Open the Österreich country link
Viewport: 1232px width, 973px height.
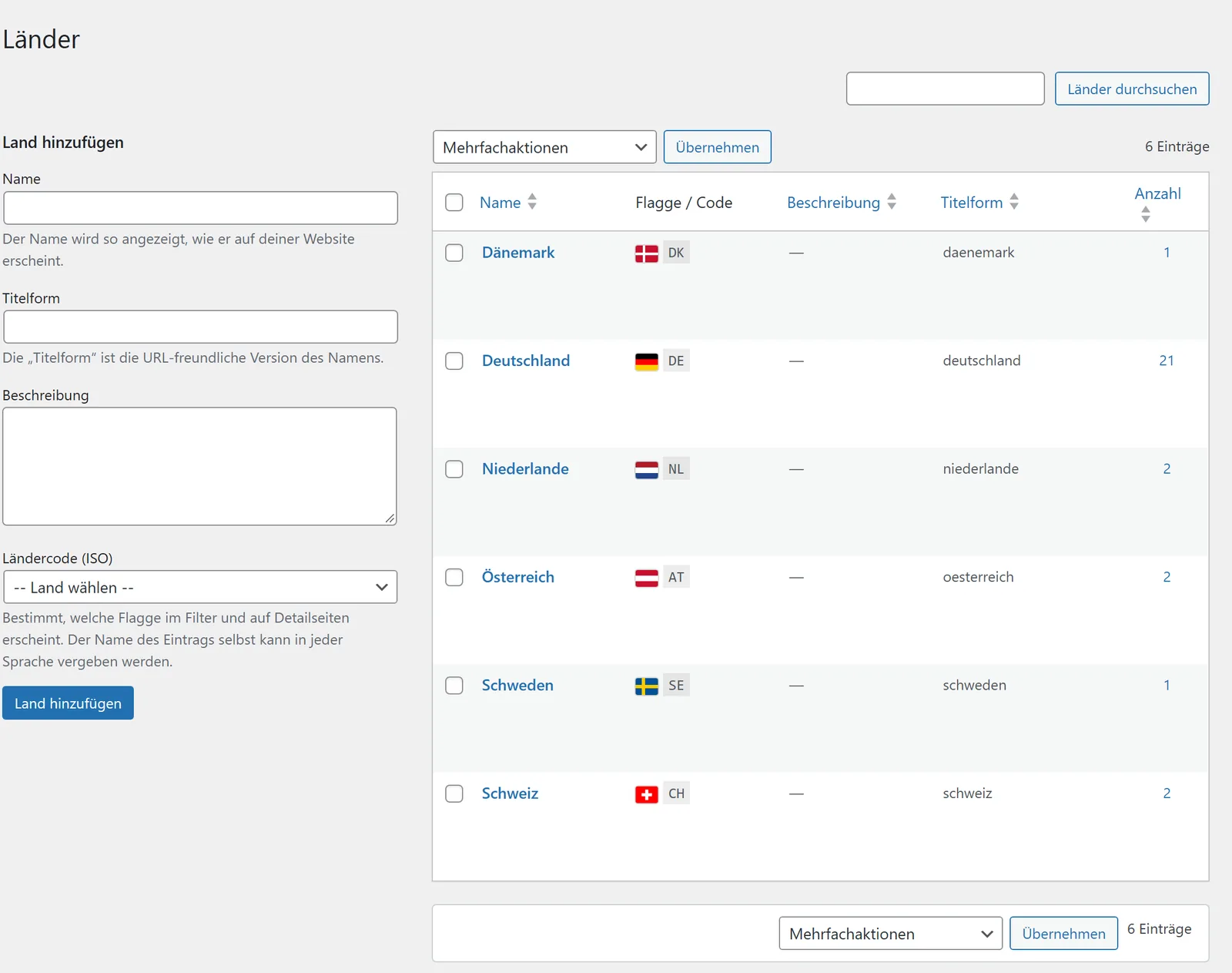(x=518, y=577)
